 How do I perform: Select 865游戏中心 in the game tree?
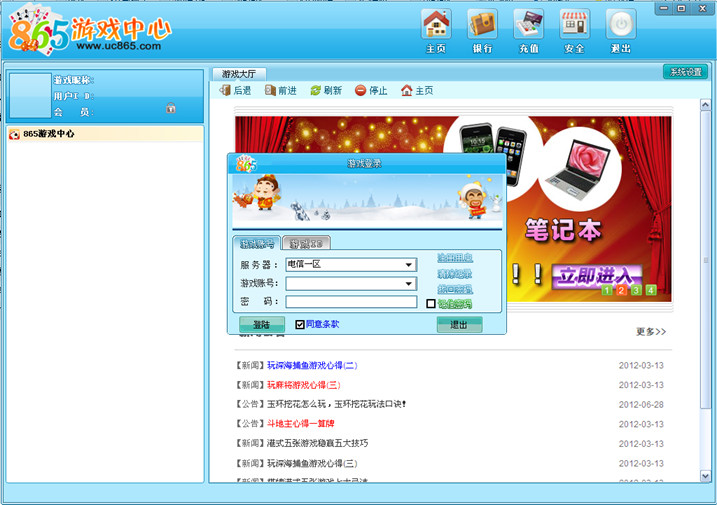[105, 134]
